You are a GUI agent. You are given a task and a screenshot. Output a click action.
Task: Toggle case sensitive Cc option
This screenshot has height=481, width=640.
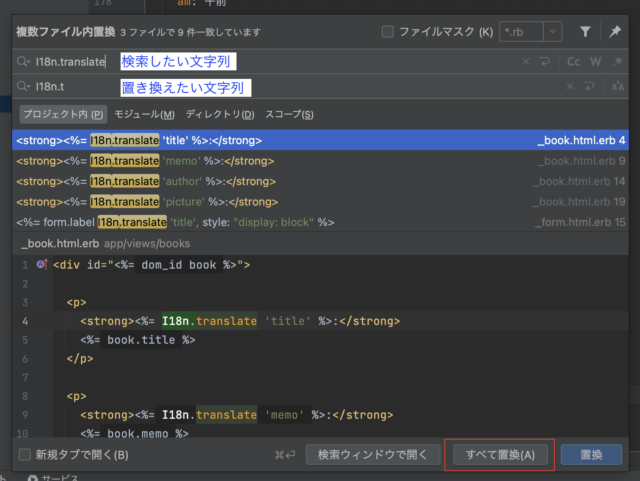pos(573,62)
